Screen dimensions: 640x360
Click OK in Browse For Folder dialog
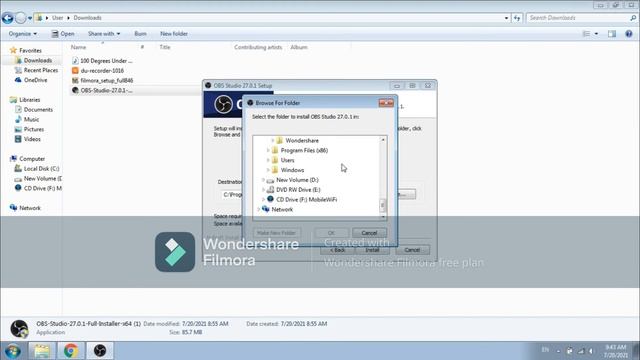(331, 233)
